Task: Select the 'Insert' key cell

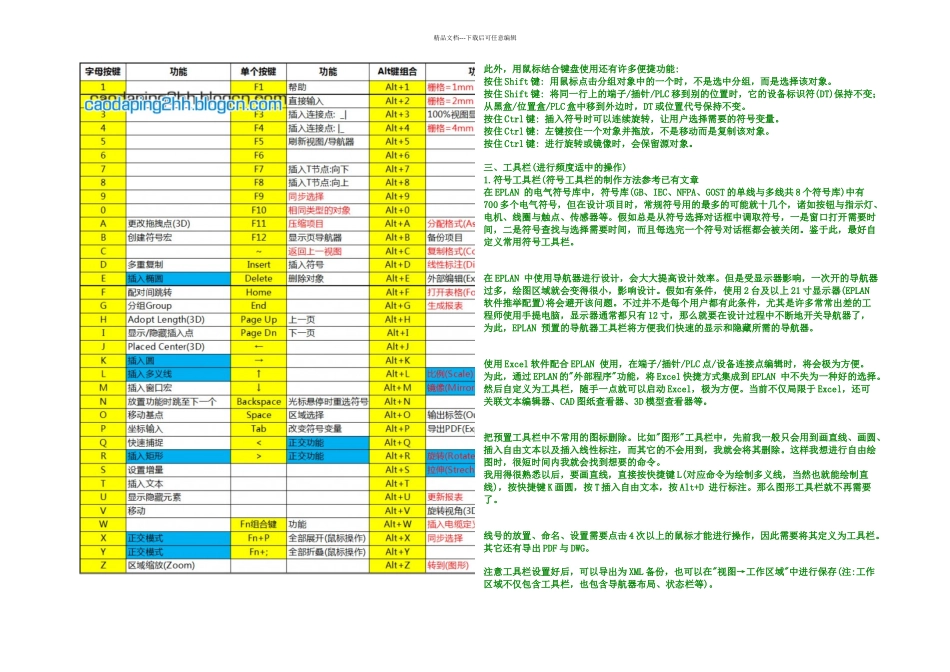Action: pyautogui.click(x=258, y=265)
